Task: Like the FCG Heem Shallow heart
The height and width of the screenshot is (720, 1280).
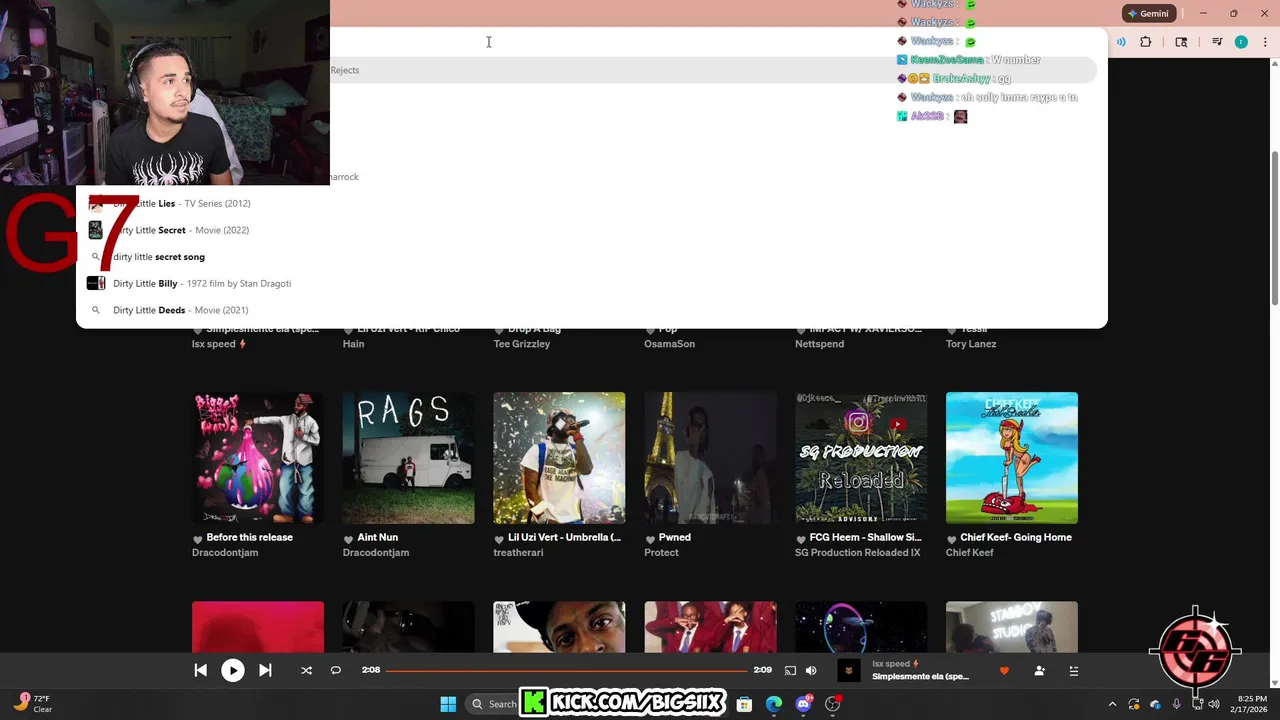Action: coord(800,539)
